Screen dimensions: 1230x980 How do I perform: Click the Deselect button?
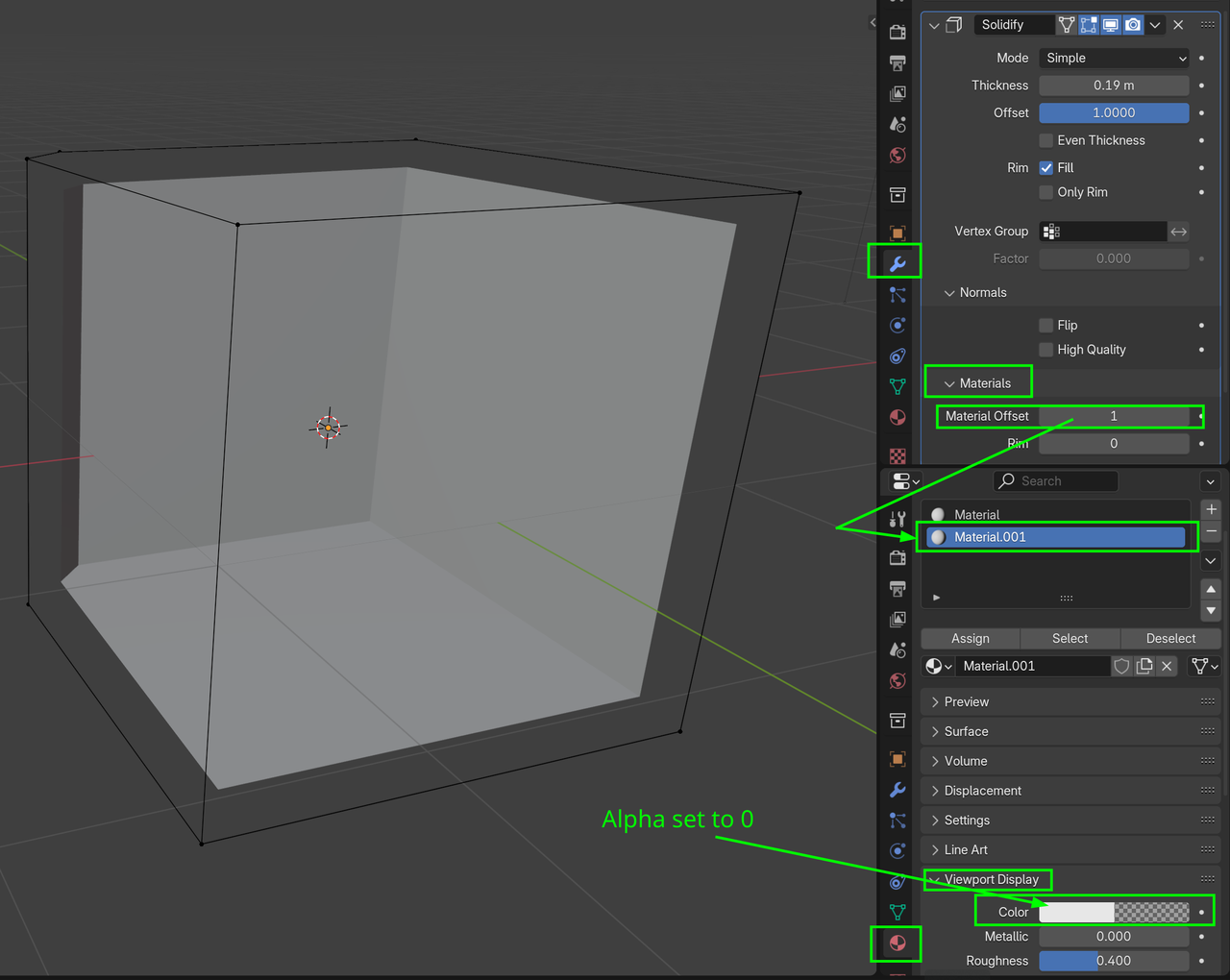point(1170,639)
